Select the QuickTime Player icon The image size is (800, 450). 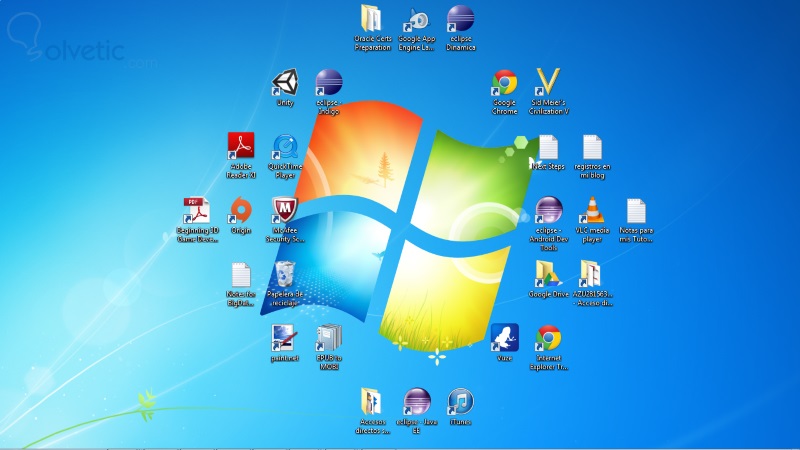coord(285,156)
